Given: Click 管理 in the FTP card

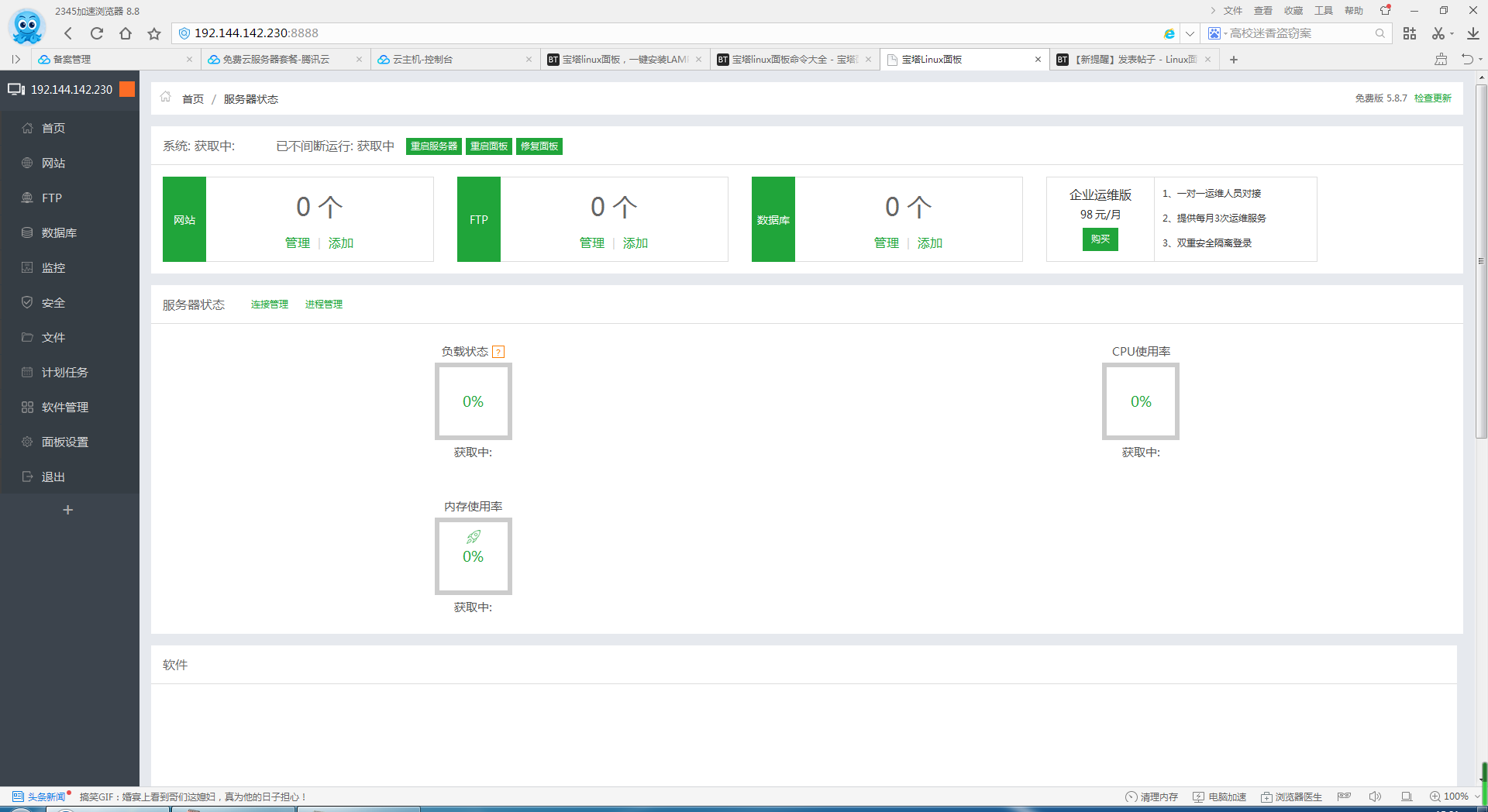Looking at the screenshot, I should 592,243.
